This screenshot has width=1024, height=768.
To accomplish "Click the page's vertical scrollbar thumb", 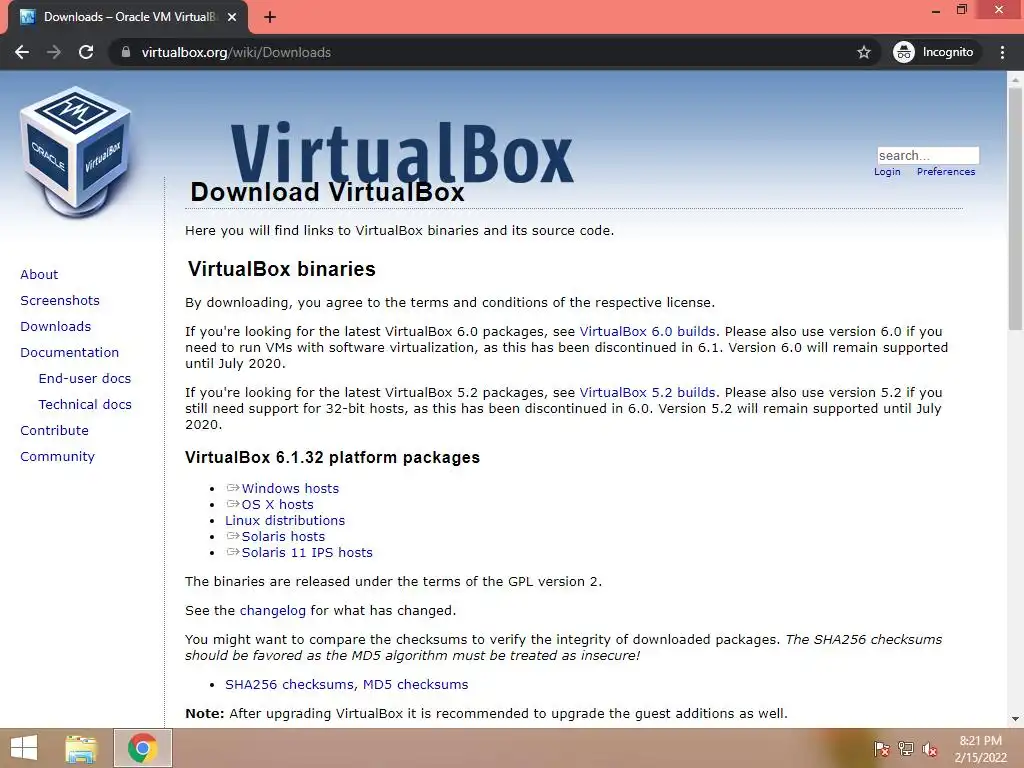I will 1014,208.
